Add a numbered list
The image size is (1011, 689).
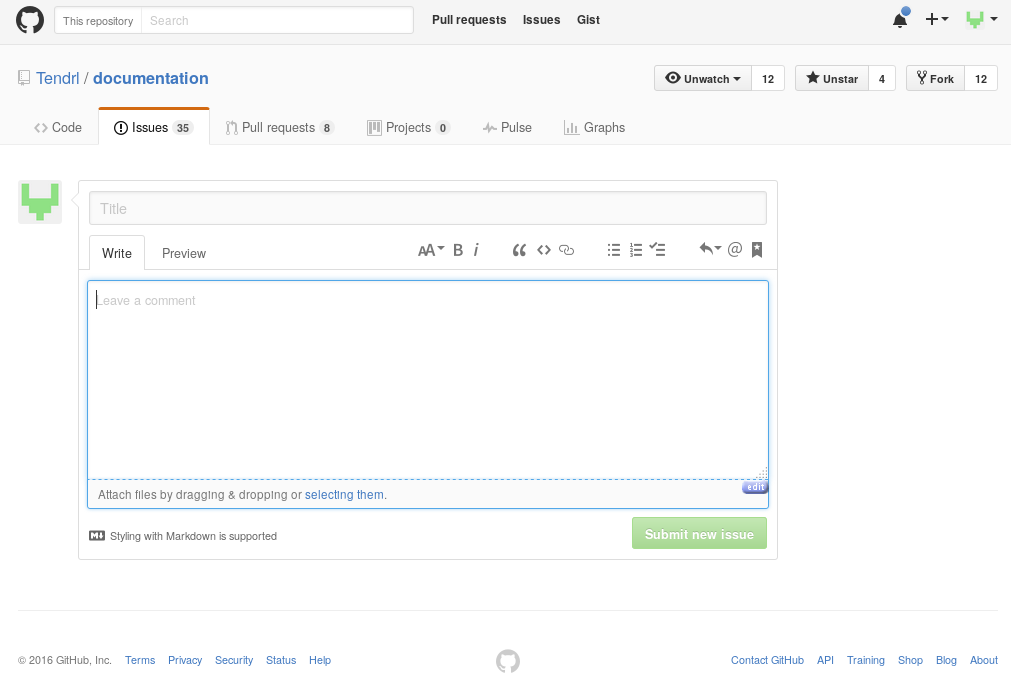(636, 250)
